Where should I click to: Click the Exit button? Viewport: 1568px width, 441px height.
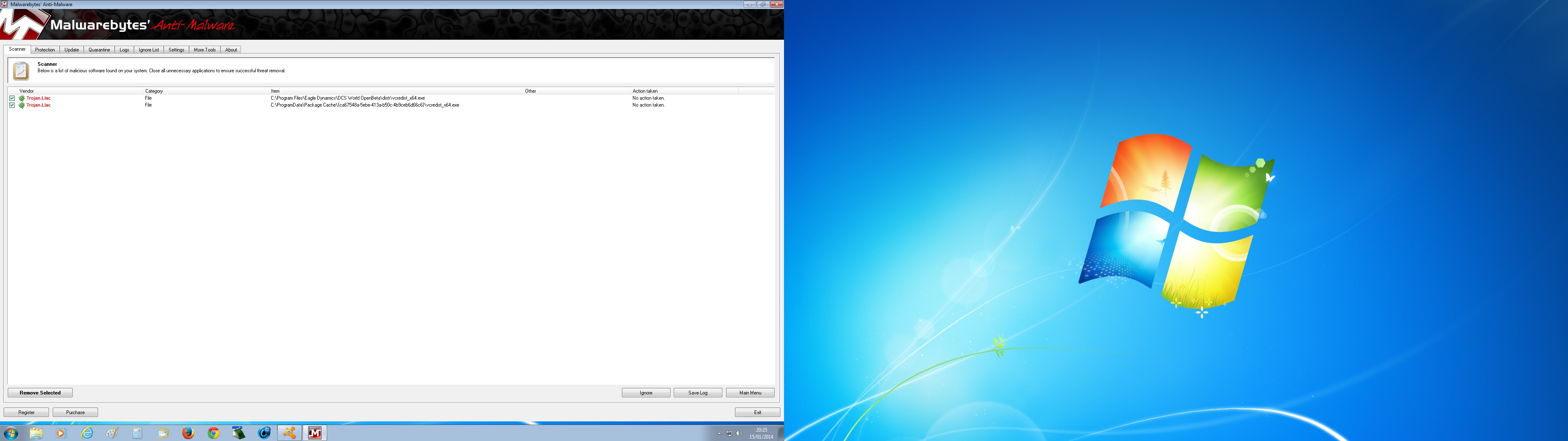757,412
